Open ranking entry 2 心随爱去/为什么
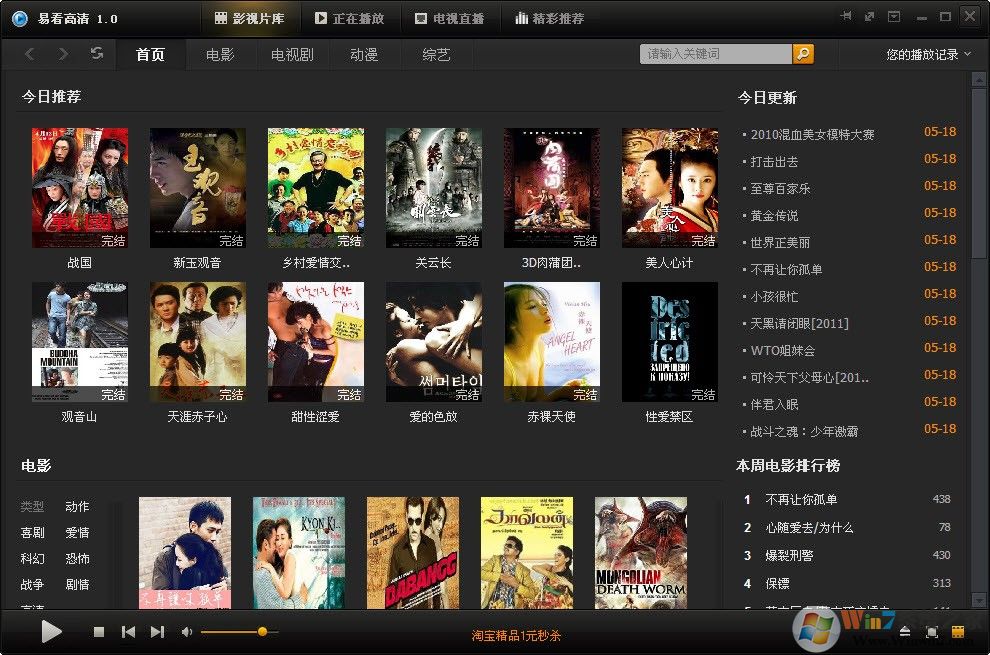Image resolution: width=990 pixels, height=655 pixels. click(x=809, y=528)
